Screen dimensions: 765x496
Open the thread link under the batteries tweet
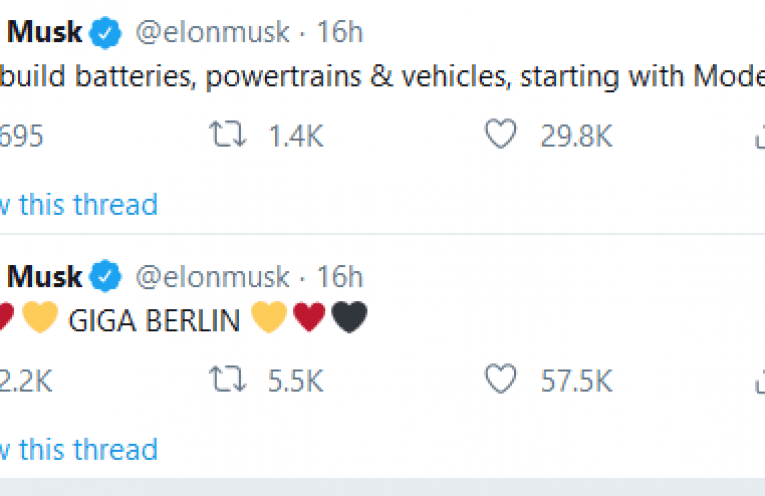coord(79,204)
